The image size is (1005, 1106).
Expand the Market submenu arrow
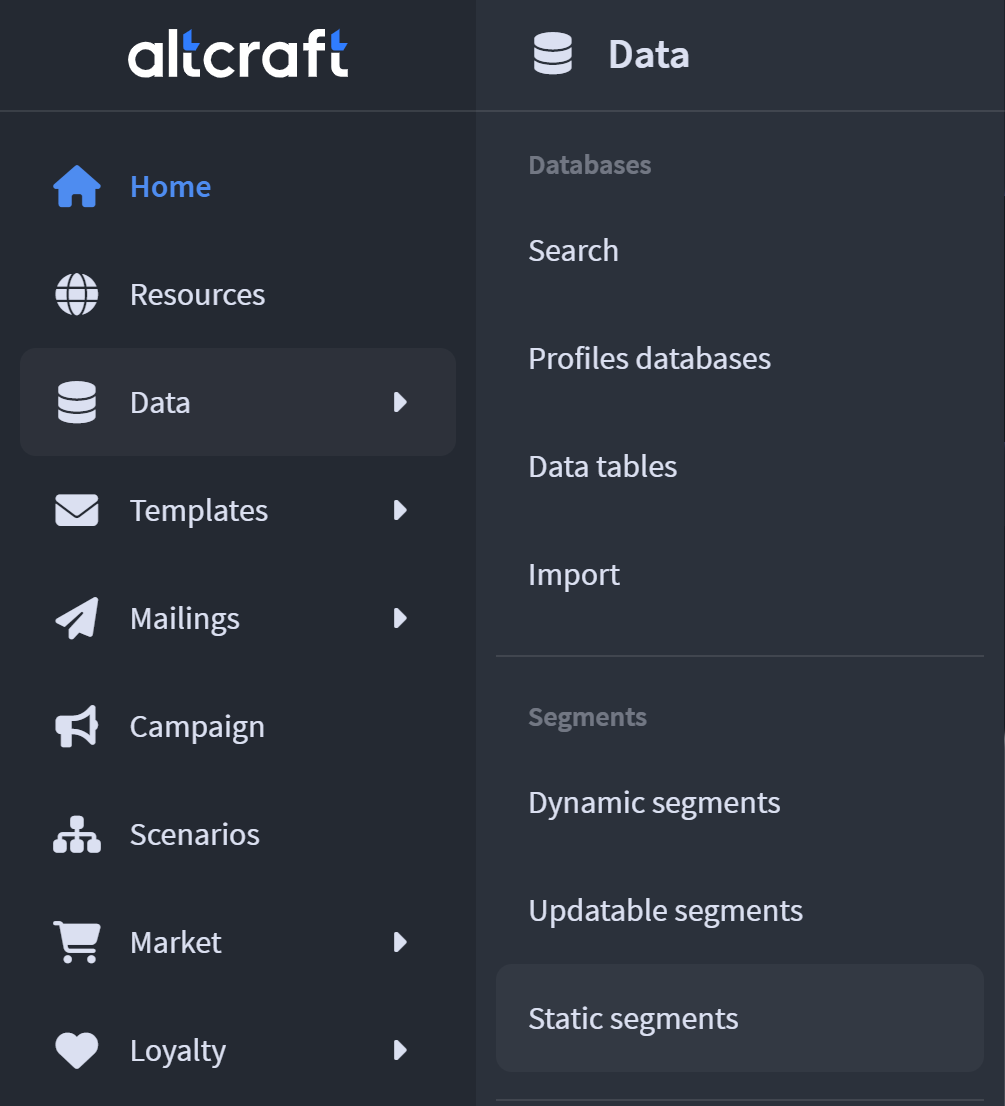coord(400,943)
